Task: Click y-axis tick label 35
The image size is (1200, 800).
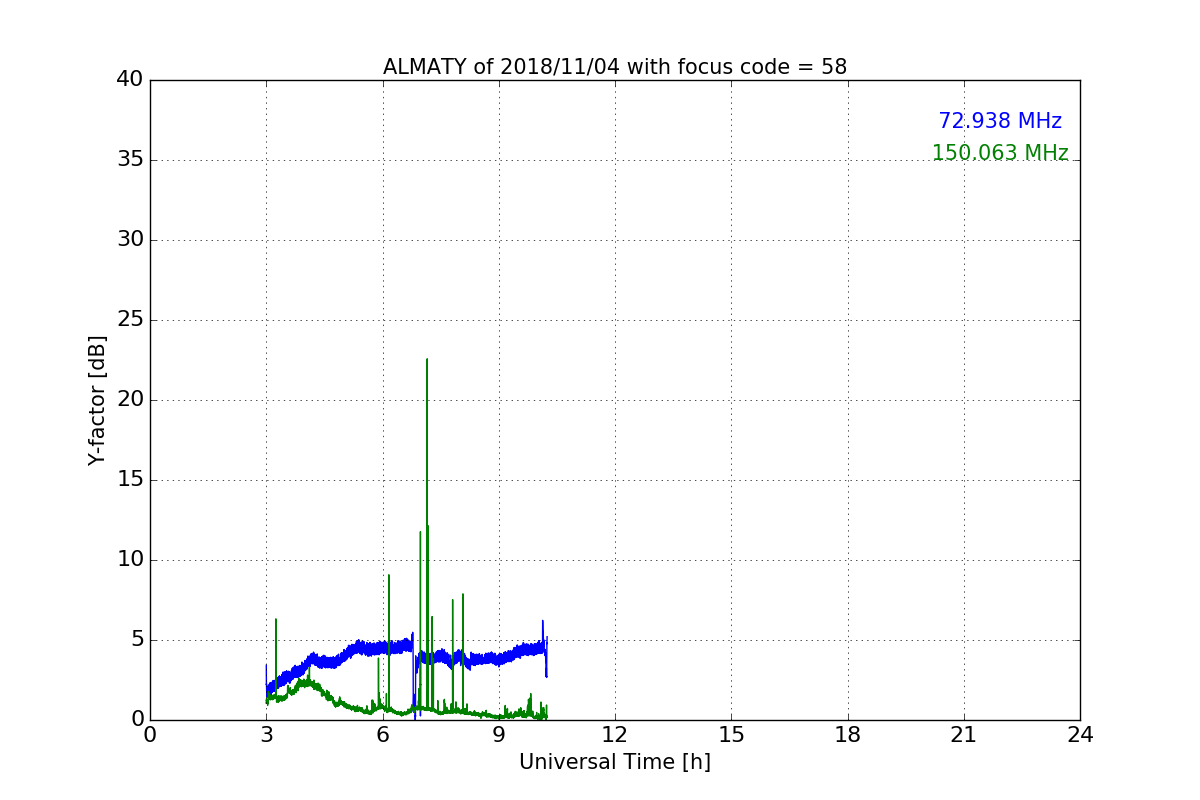Action: [x=129, y=160]
